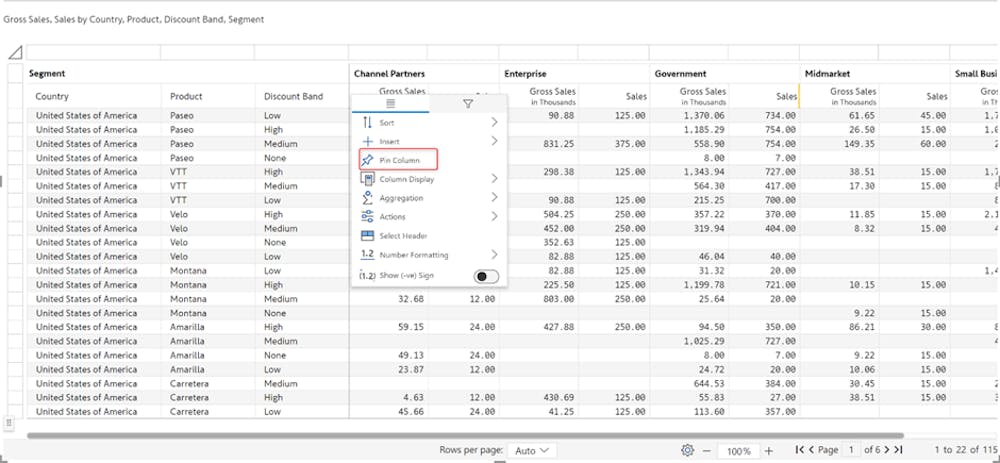1000x463 pixels.
Task: Click the 1,025.29 cell
Action: 702,341
